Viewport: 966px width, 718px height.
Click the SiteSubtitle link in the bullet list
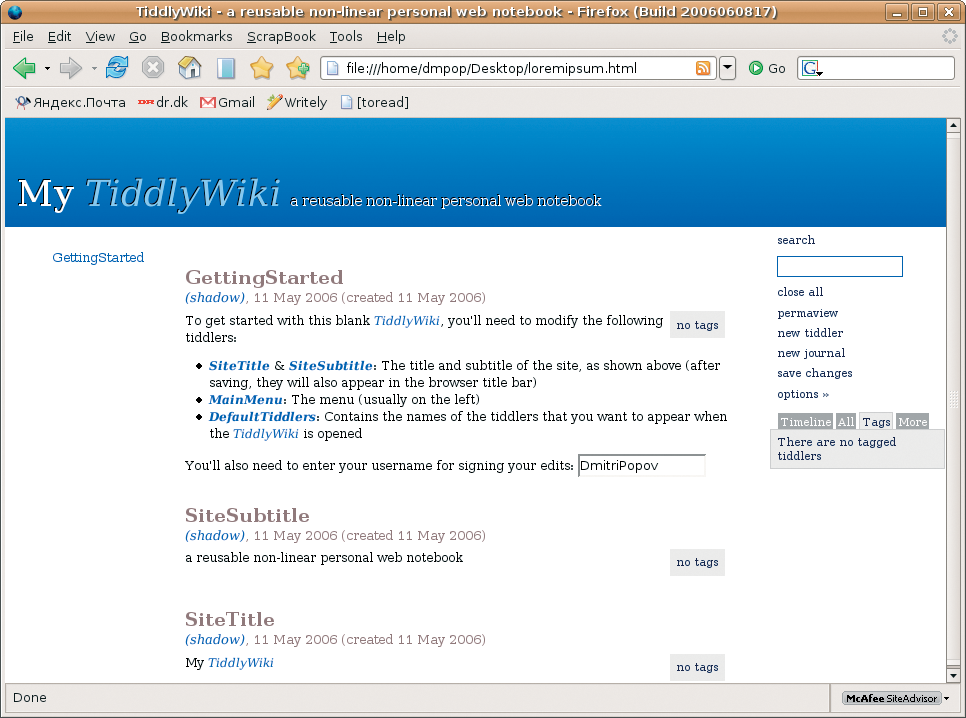pyautogui.click(x=331, y=365)
